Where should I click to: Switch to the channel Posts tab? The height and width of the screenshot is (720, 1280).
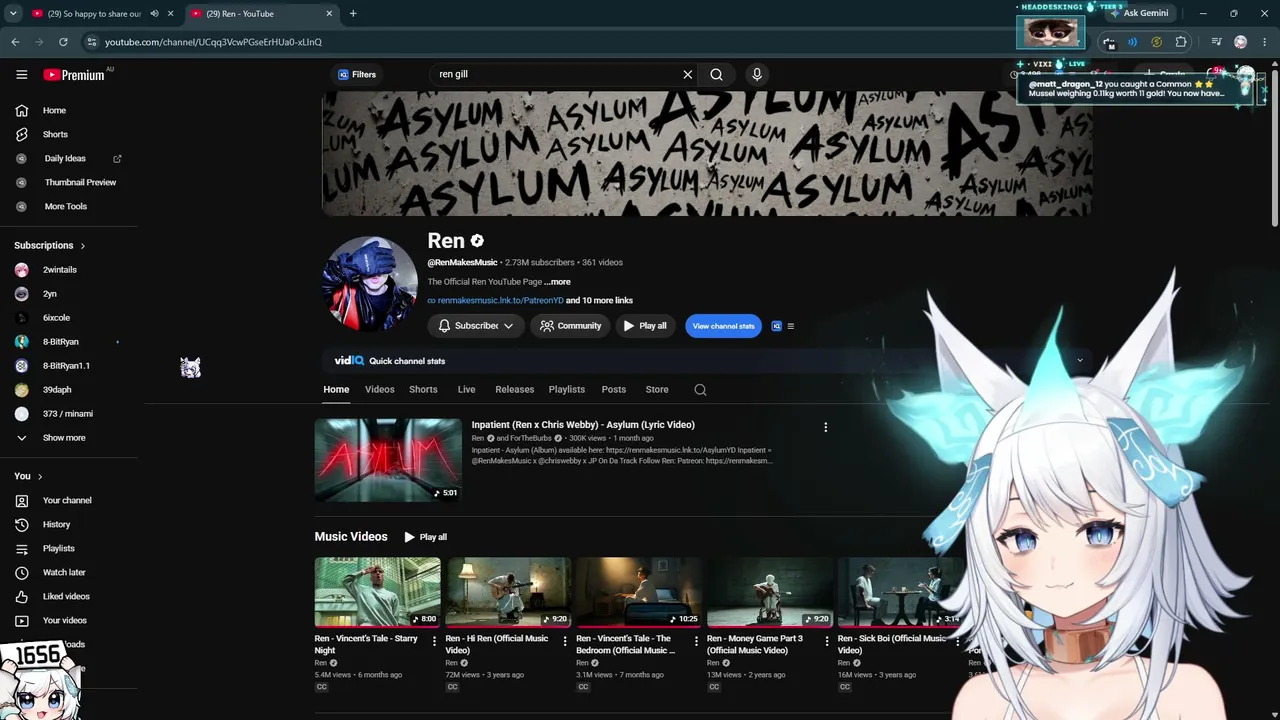(x=614, y=390)
